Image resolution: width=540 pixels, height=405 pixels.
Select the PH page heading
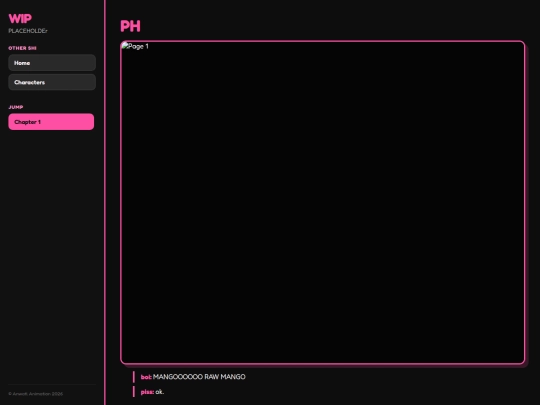[x=130, y=26]
